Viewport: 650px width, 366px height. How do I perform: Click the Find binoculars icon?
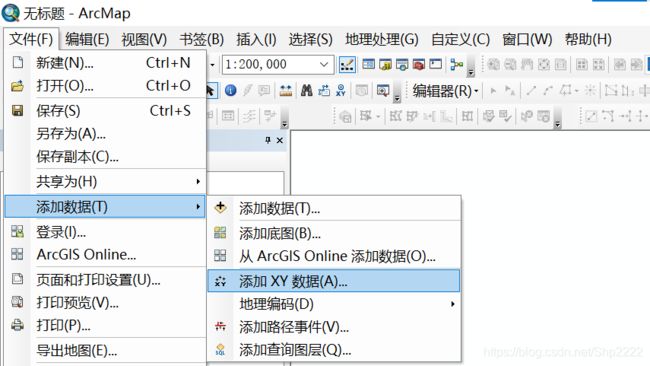(x=306, y=90)
